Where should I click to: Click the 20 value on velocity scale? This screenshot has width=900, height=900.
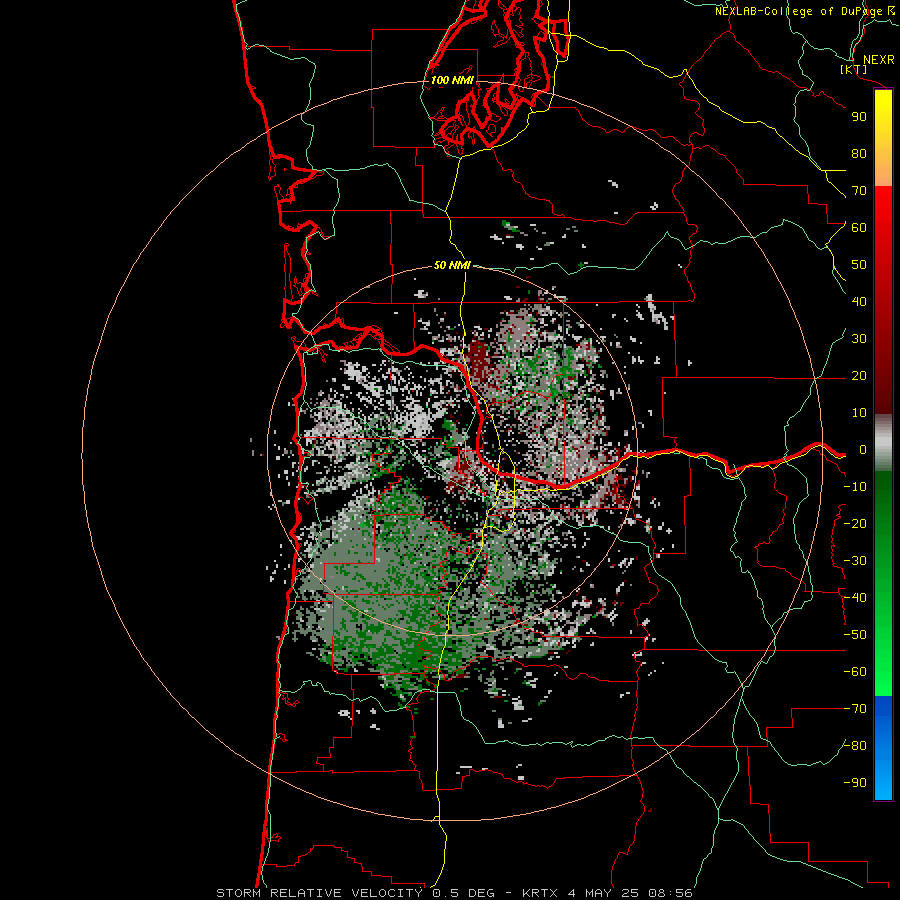pos(859,376)
